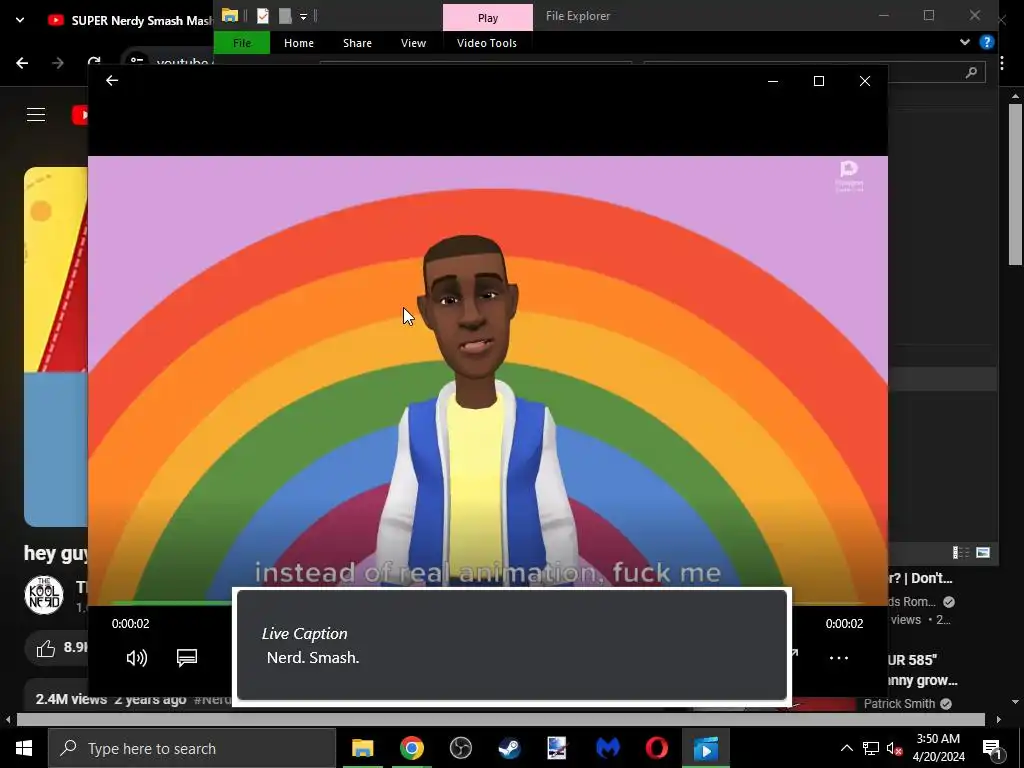Show hidden system tray icons
This screenshot has width=1024, height=768.
(x=846, y=748)
